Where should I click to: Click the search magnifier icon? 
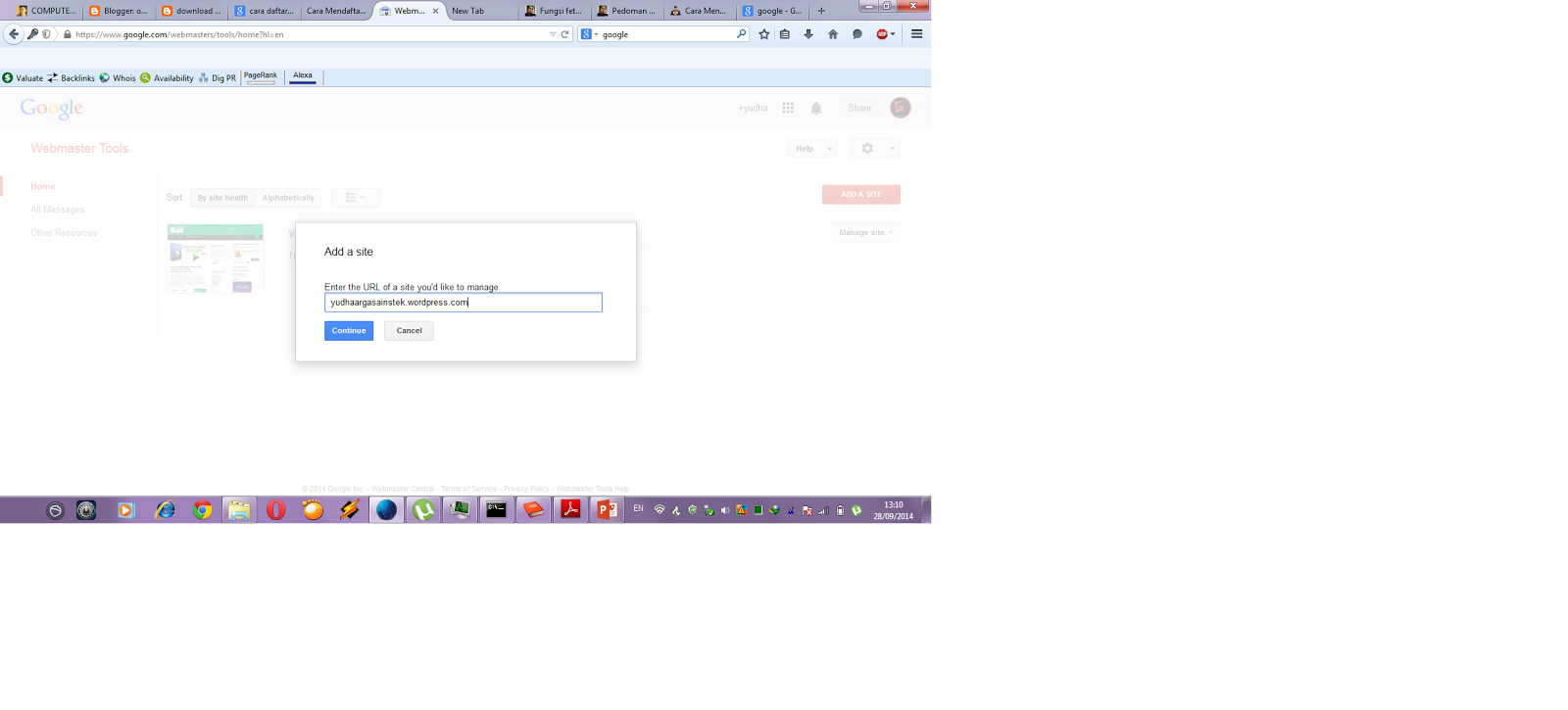(742, 34)
